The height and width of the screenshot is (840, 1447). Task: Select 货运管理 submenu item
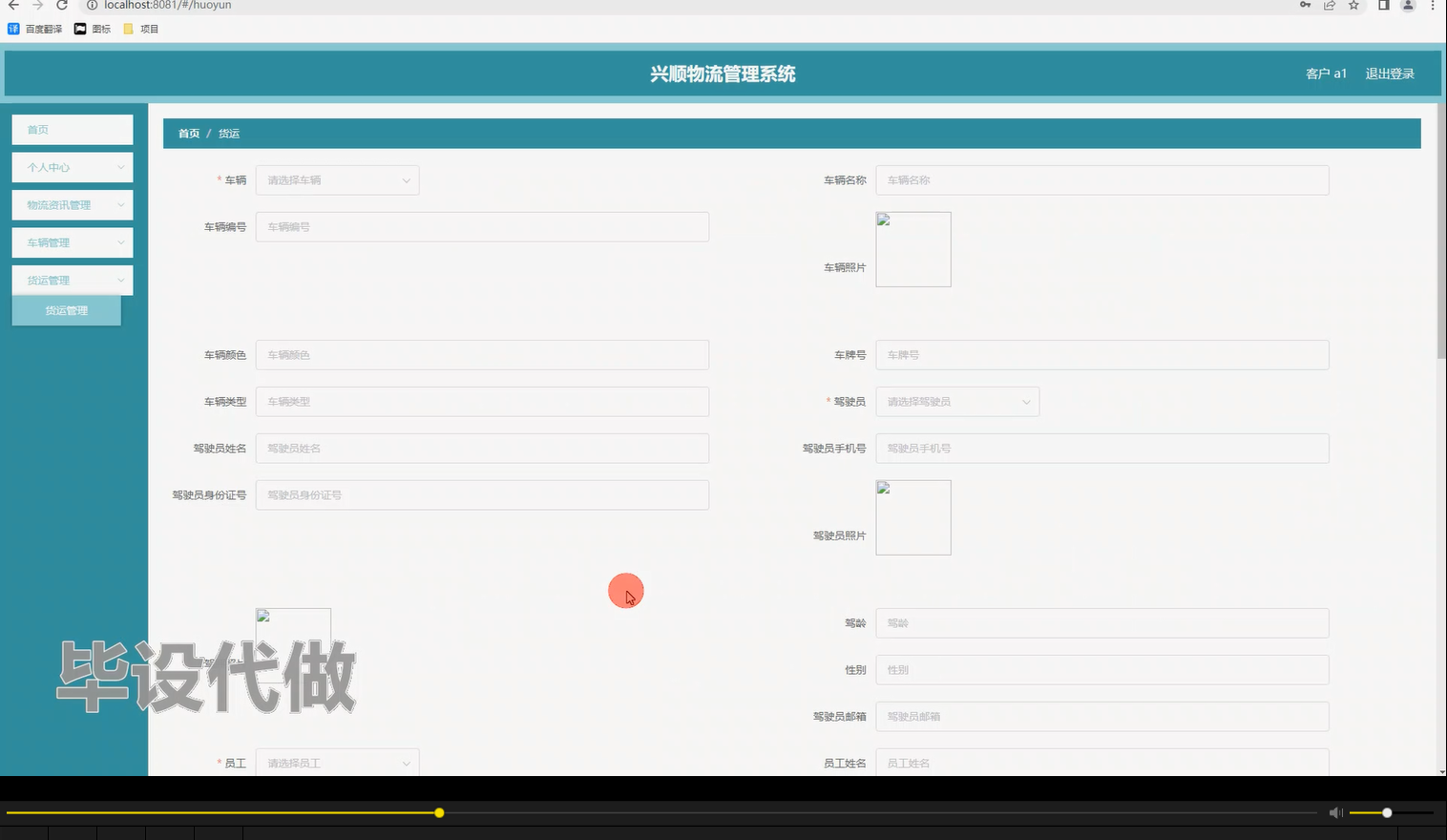click(x=67, y=309)
